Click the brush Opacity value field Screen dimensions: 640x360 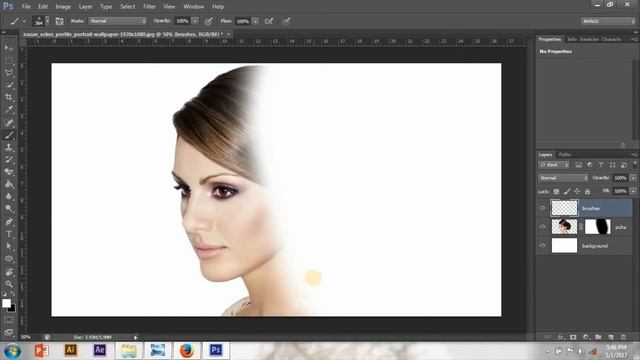(x=182, y=21)
